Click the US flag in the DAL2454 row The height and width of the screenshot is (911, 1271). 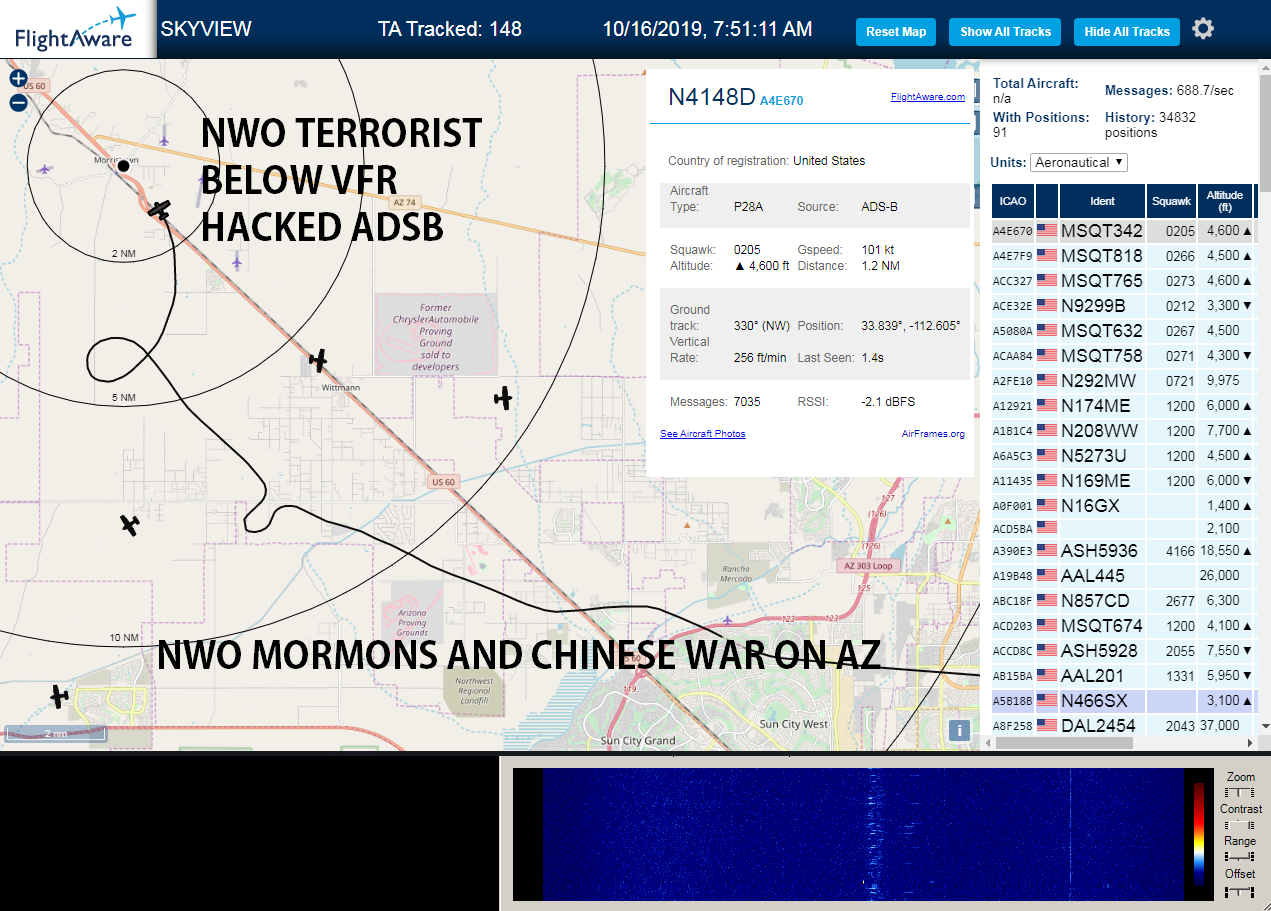click(1047, 726)
